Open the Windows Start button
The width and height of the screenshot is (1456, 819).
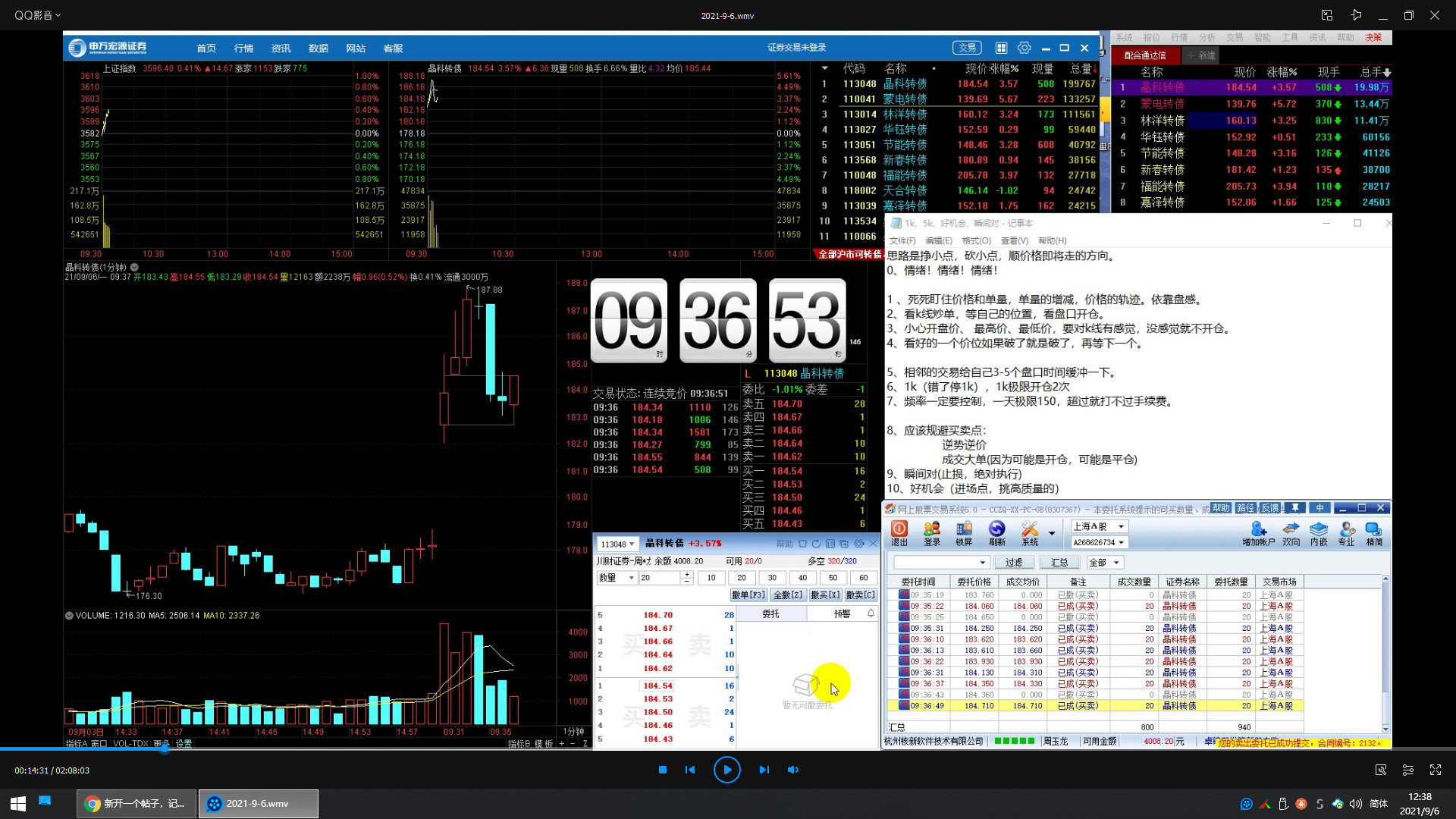click(x=18, y=803)
